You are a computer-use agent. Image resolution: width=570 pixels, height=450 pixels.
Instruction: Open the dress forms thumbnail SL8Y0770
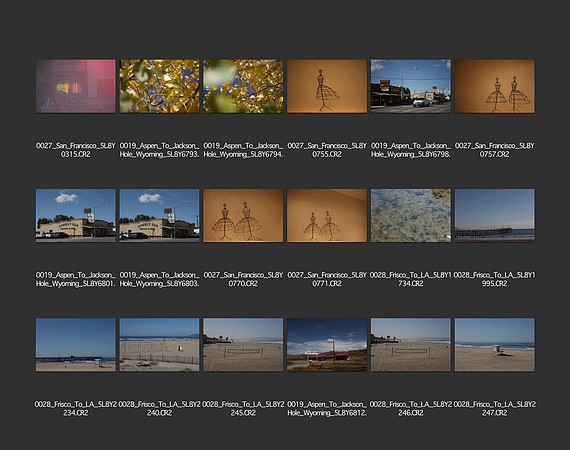[243, 216]
